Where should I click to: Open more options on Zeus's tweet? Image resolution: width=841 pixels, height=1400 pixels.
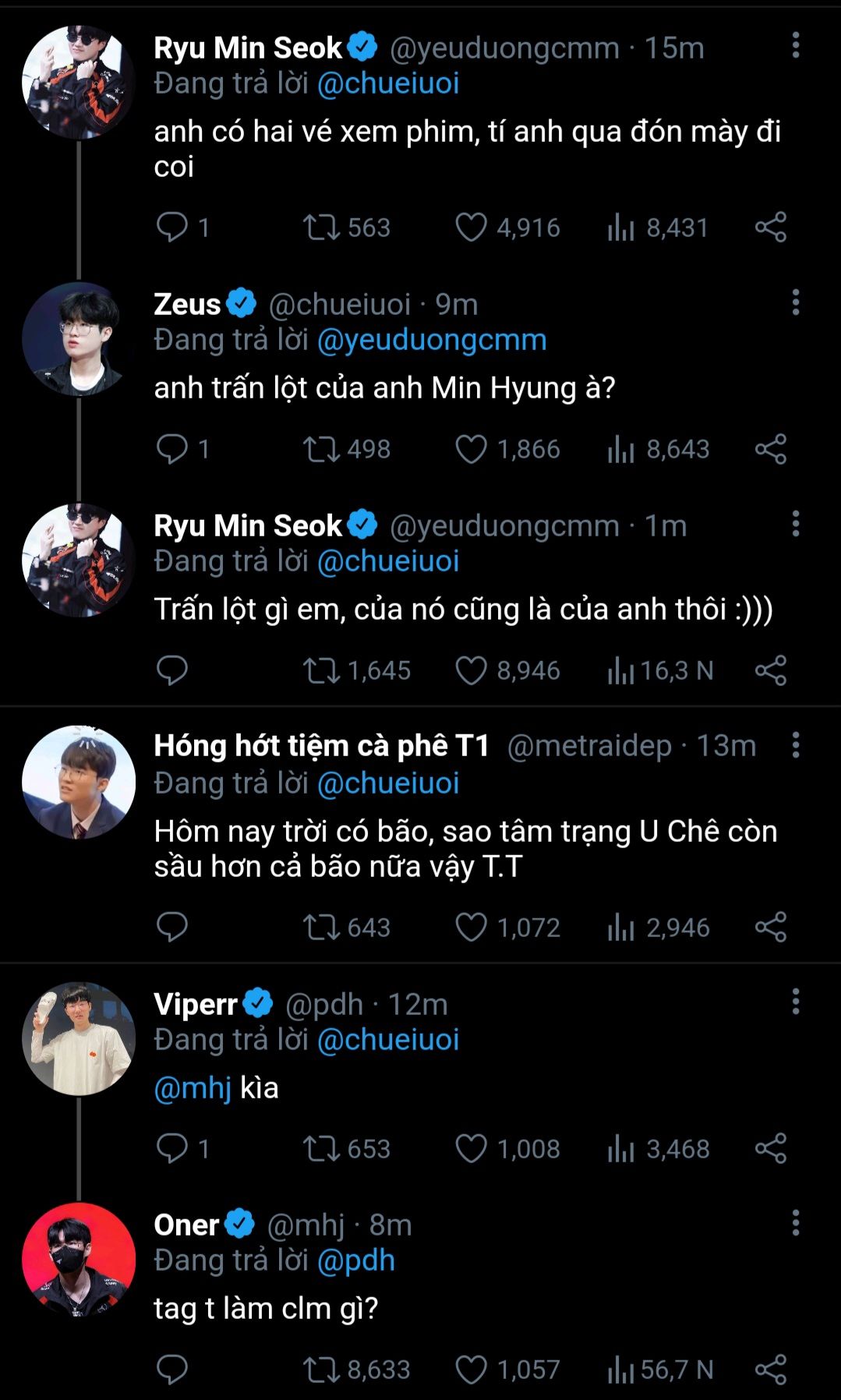[796, 302]
